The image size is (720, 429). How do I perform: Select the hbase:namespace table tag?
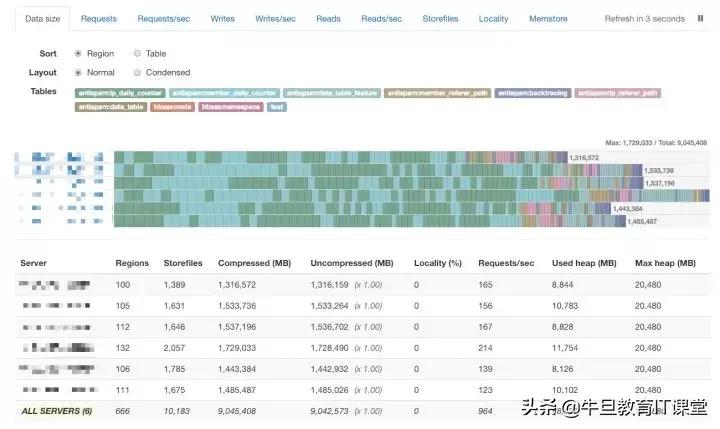pos(231,107)
